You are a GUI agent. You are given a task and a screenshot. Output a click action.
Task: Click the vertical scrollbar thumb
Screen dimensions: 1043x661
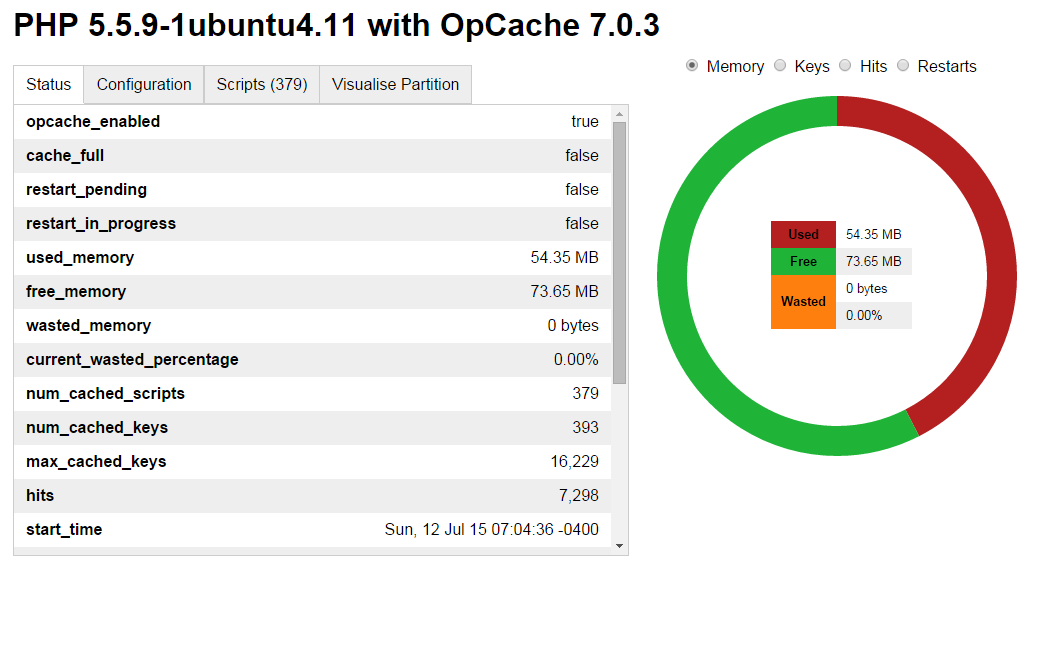tap(619, 250)
